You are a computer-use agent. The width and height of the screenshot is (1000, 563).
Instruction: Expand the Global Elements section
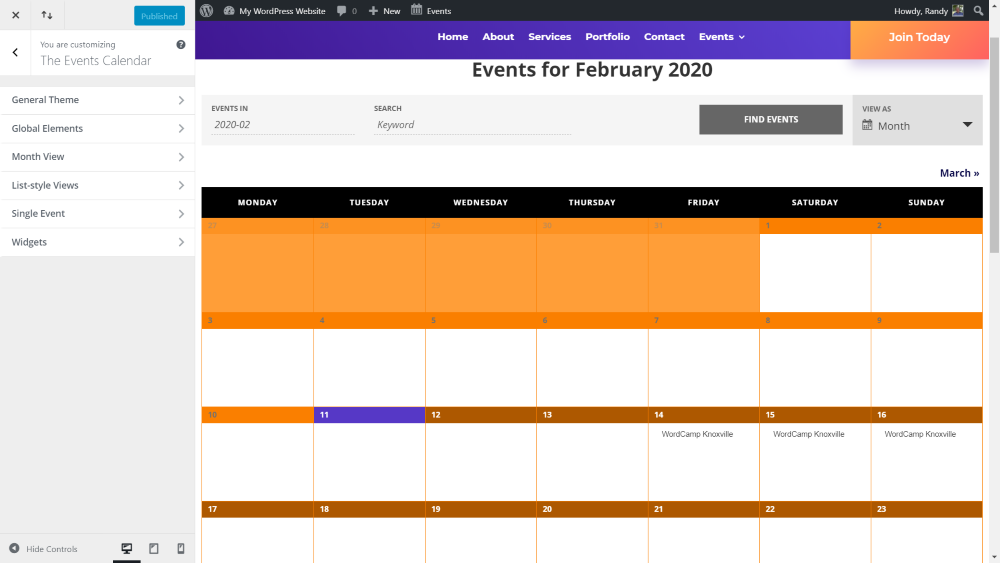[x=98, y=129]
